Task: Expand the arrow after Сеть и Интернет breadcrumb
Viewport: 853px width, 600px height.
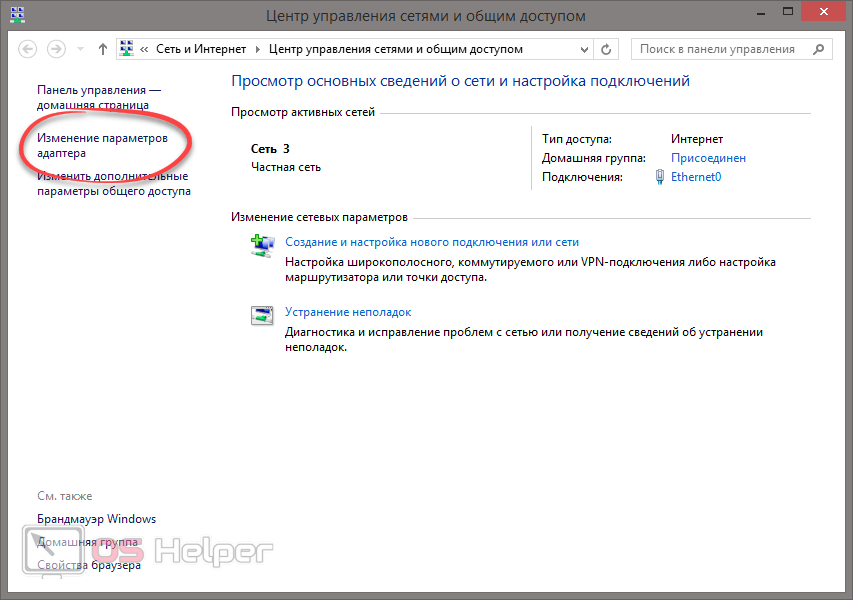Action: (x=258, y=49)
